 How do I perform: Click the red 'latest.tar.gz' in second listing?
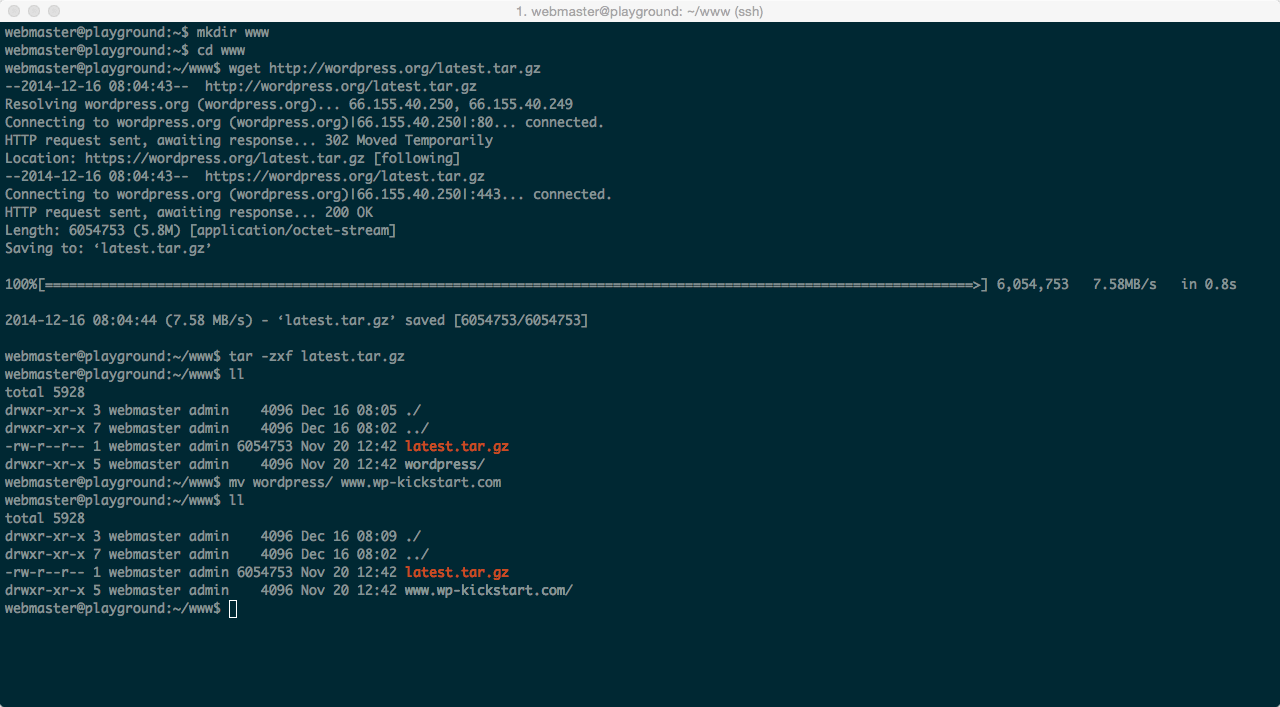[457, 572]
